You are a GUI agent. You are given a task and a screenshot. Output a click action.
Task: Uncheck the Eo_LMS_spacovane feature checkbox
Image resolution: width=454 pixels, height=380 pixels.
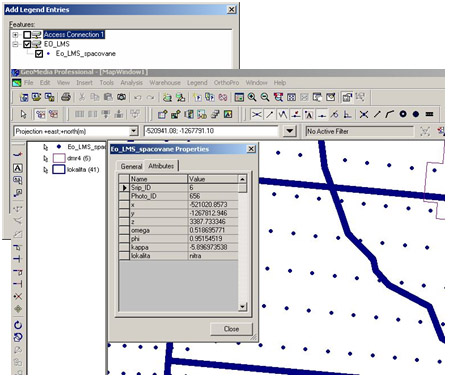tap(39, 53)
